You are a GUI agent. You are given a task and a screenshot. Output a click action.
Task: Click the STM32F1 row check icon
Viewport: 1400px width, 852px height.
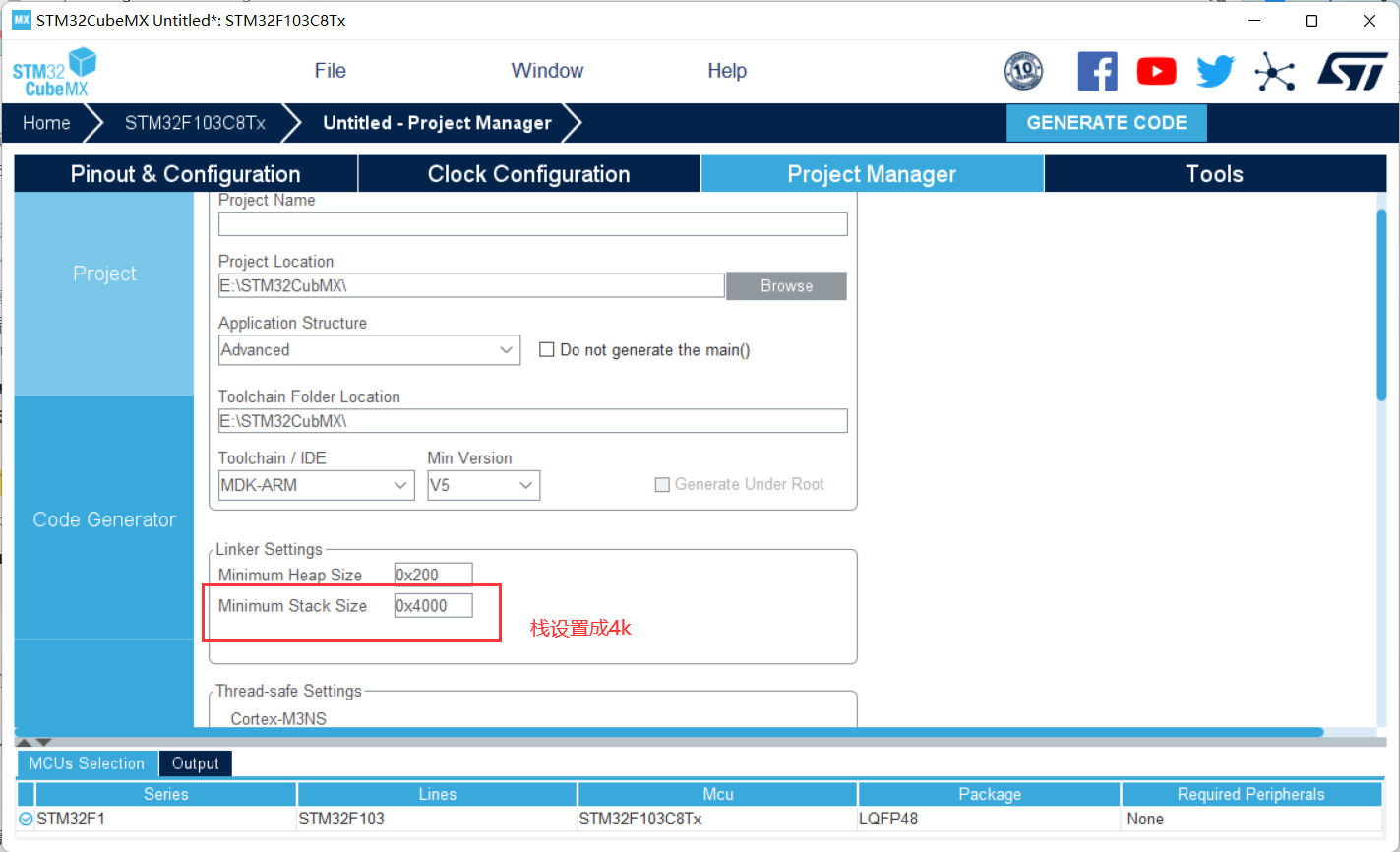tap(26, 819)
